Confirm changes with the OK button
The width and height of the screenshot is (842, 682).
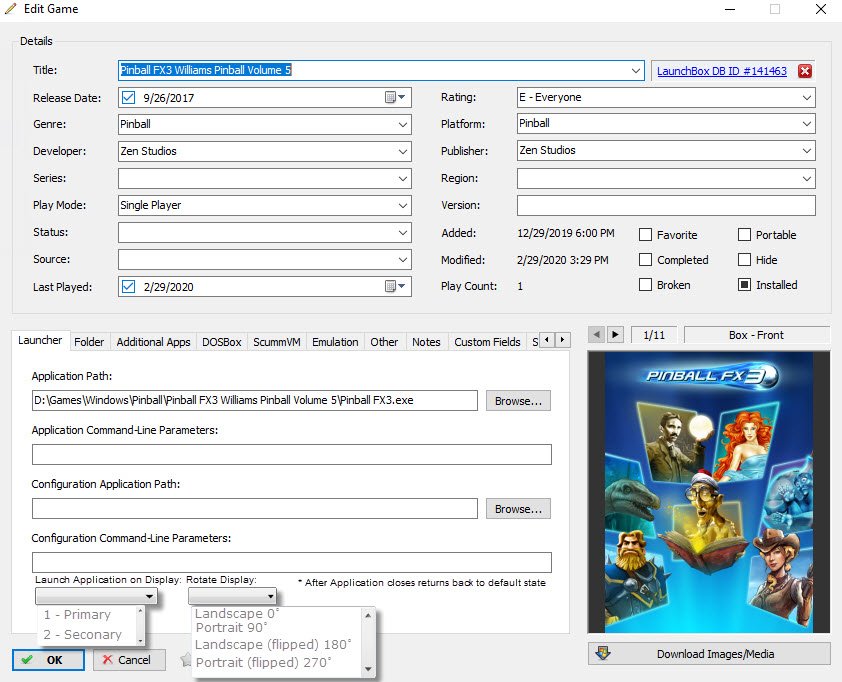click(48, 660)
